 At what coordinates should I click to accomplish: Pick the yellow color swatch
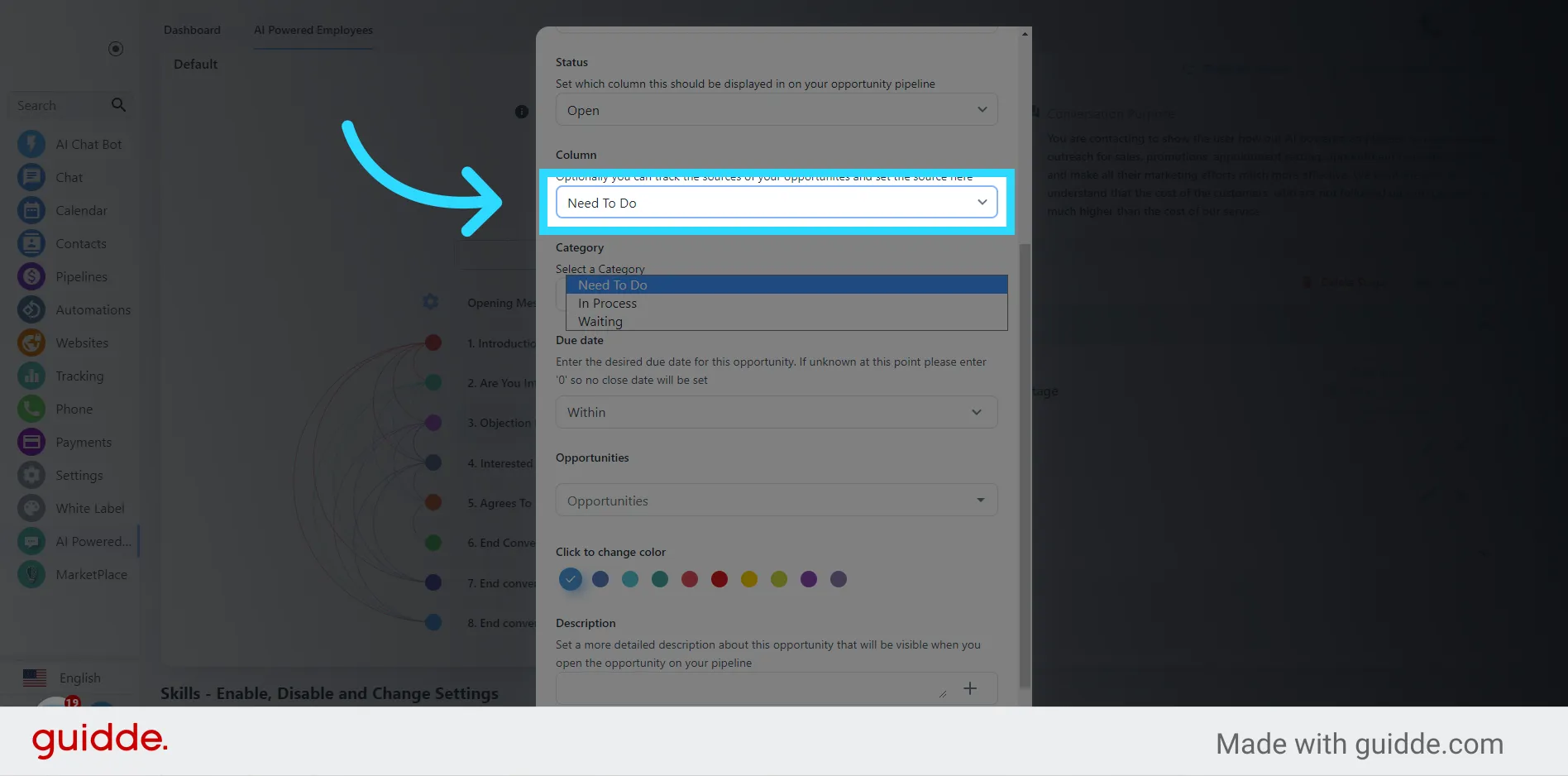click(749, 579)
